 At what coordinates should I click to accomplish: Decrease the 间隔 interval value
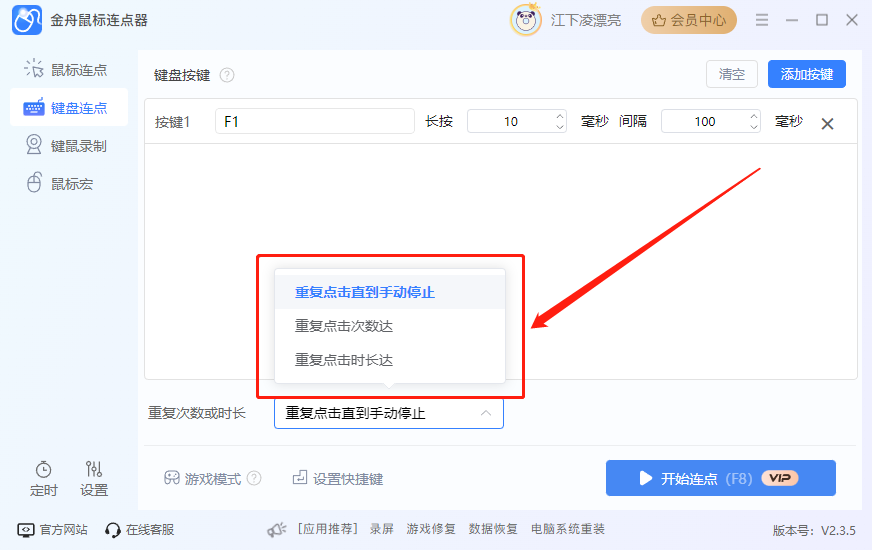point(754,127)
